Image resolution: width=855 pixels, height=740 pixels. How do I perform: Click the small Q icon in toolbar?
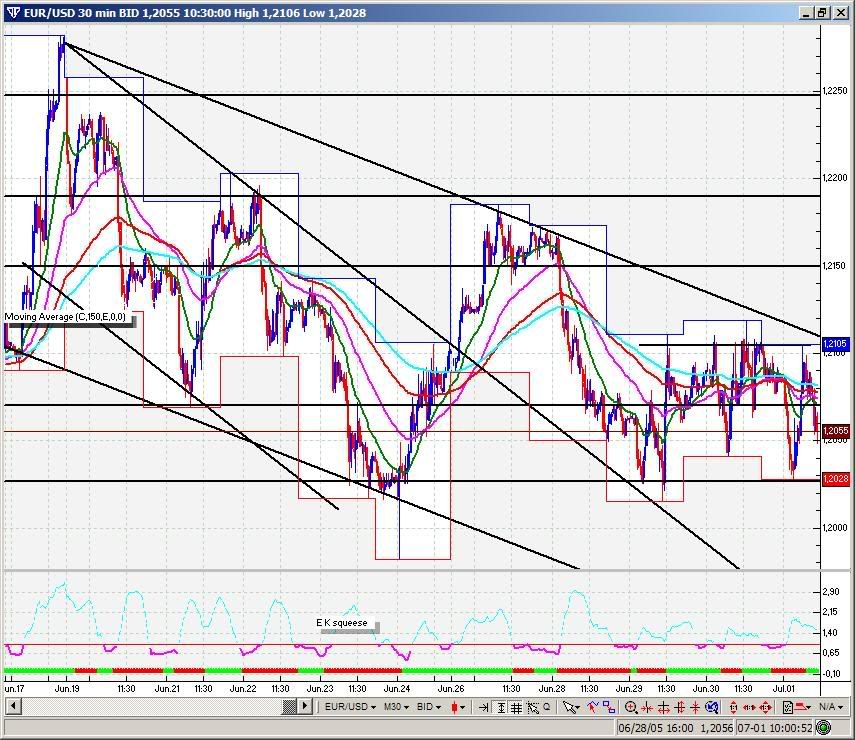546,707
